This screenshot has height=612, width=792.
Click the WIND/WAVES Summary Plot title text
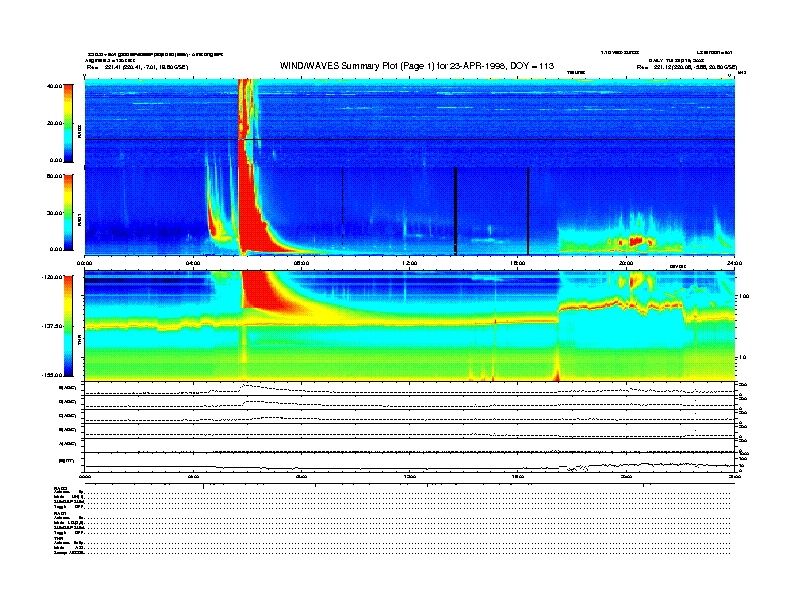[x=417, y=66]
